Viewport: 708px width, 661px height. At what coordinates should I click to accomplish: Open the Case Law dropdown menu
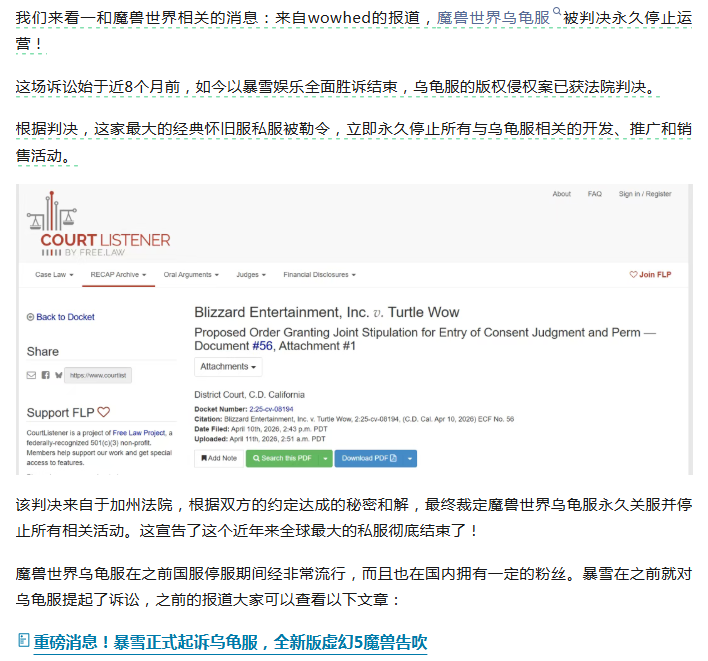pyautogui.click(x=54, y=274)
